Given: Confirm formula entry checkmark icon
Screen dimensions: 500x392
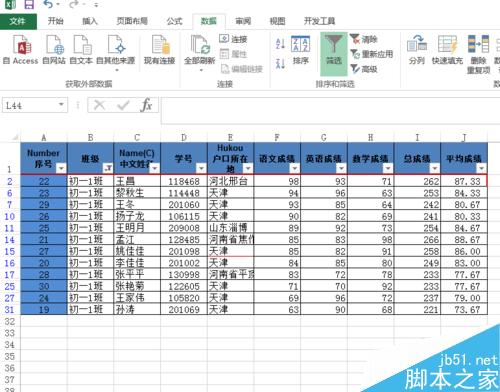Looking at the screenshot, I should coord(123,105).
